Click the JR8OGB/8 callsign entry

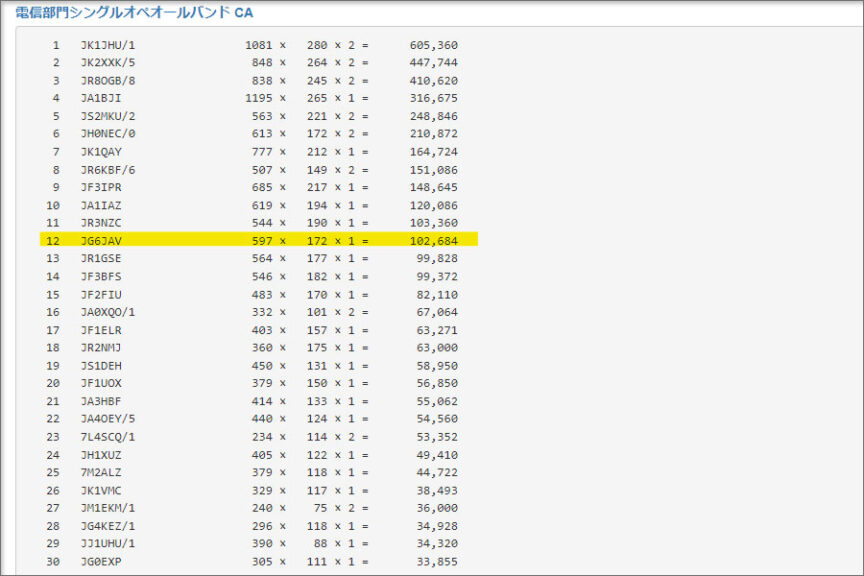coord(107,81)
